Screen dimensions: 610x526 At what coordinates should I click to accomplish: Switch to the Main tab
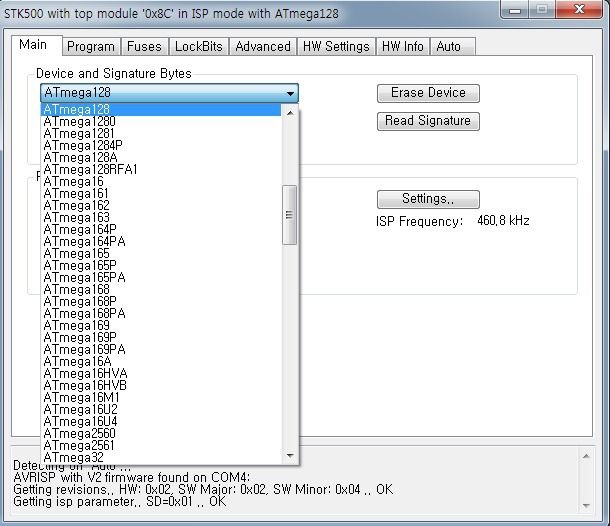tap(36, 45)
